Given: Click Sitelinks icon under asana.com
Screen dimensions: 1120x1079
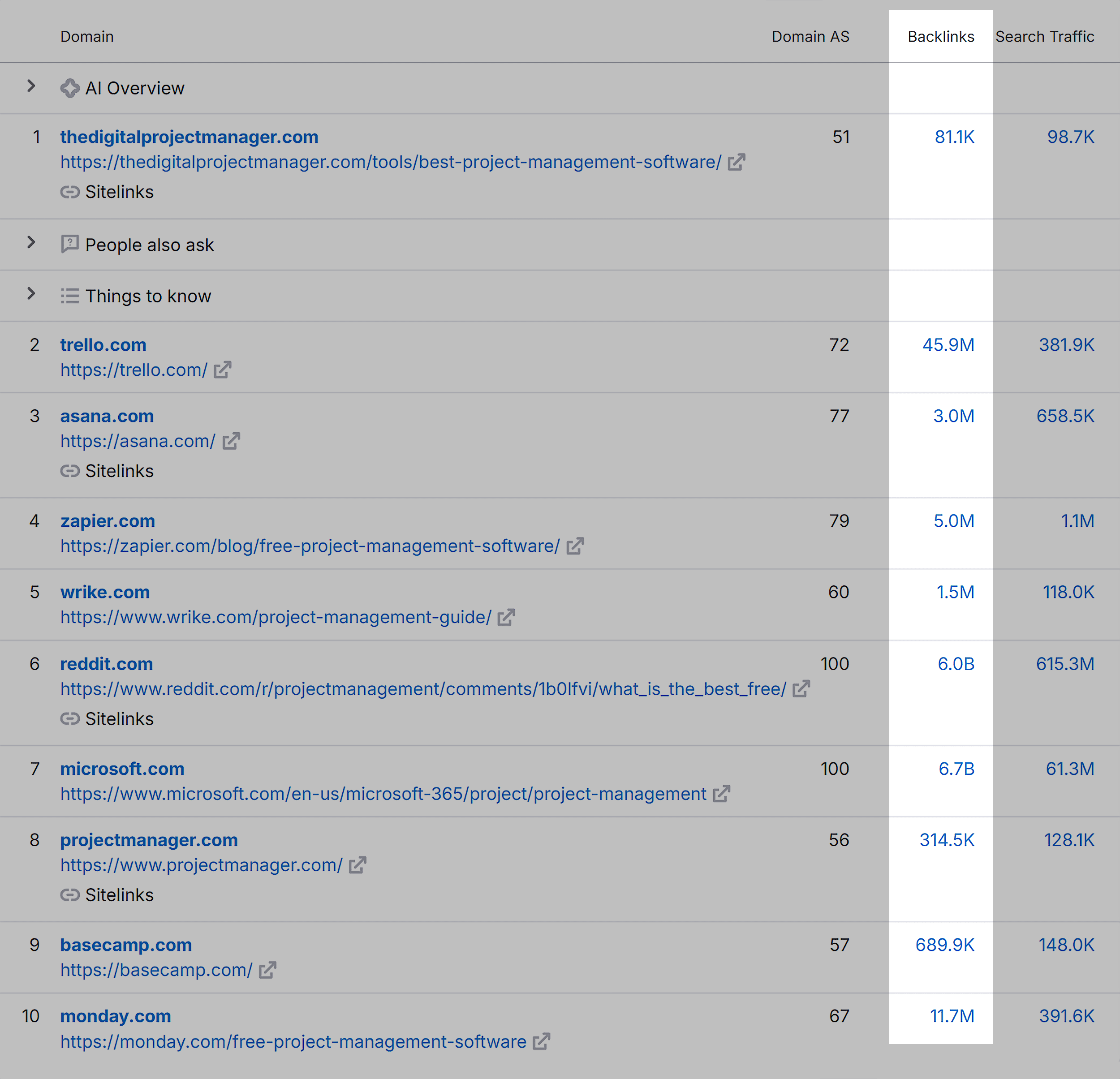Looking at the screenshot, I should (x=70, y=471).
